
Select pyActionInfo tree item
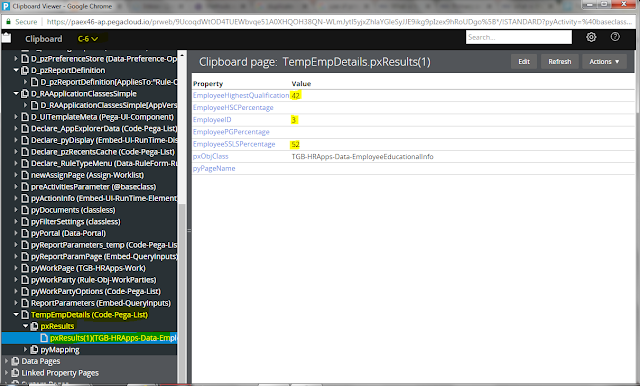pyautogui.click(x=104, y=198)
